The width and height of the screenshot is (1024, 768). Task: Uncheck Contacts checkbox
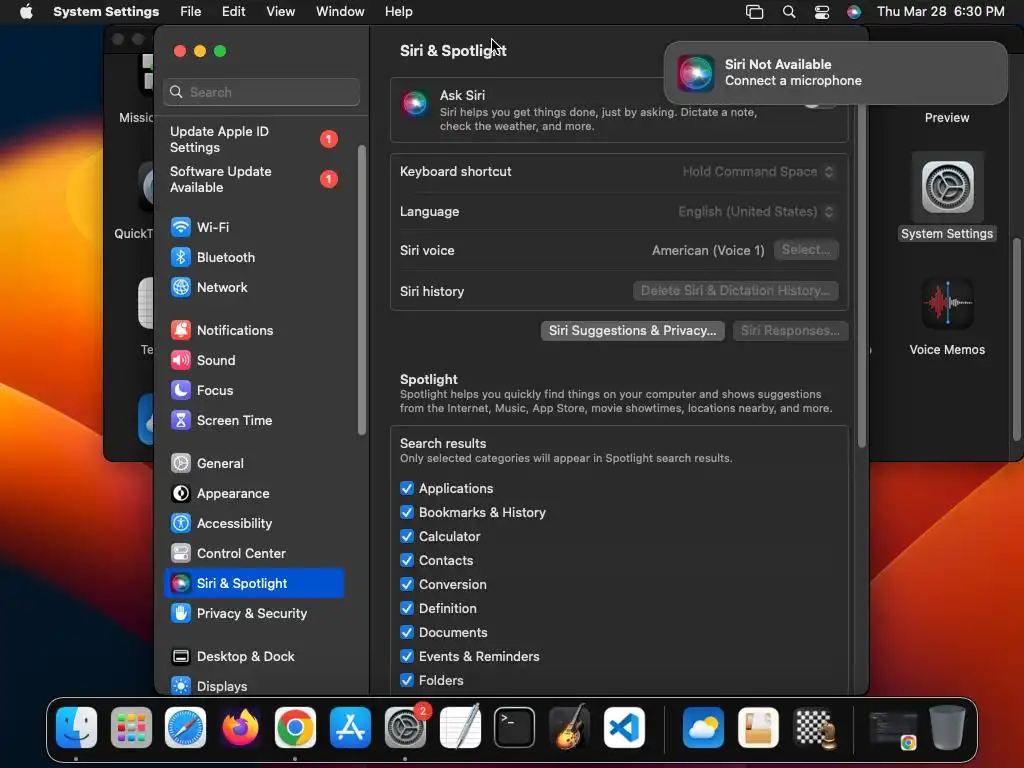(x=407, y=560)
